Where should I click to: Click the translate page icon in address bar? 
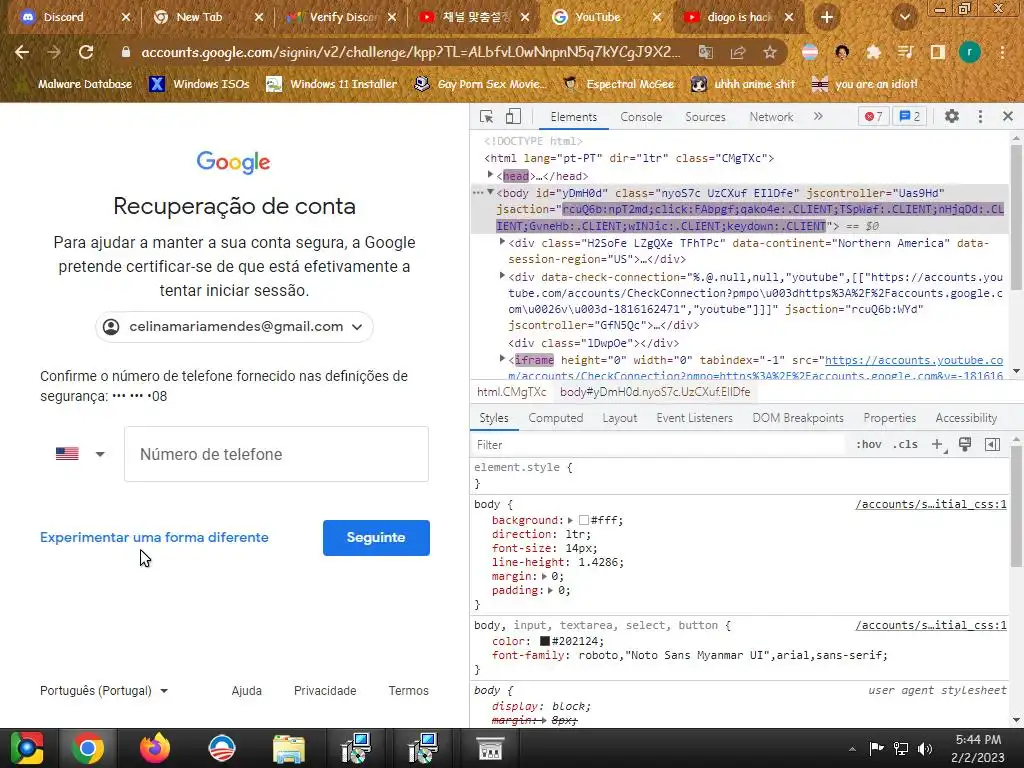click(x=706, y=52)
